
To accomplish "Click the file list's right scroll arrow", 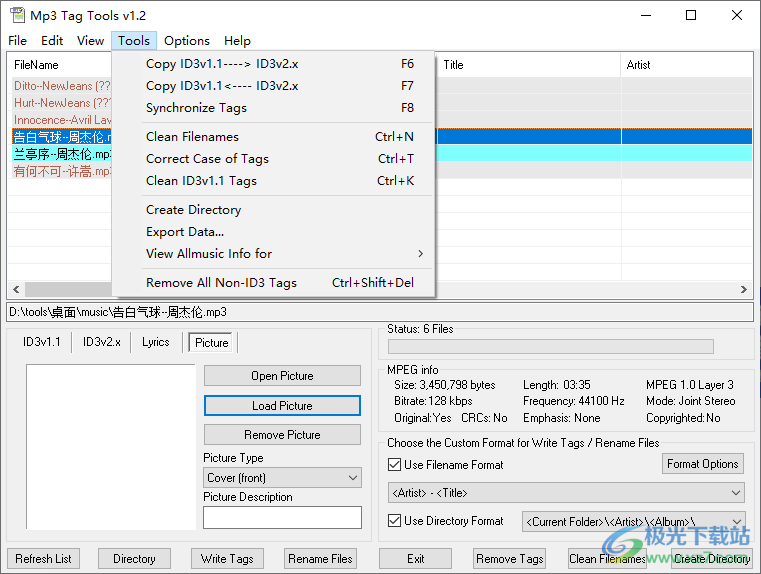I will 744,290.
